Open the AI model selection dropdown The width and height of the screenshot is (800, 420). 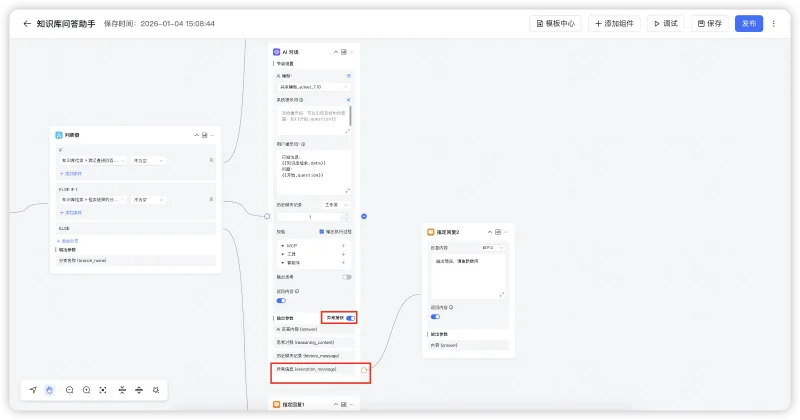click(x=314, y=87)
